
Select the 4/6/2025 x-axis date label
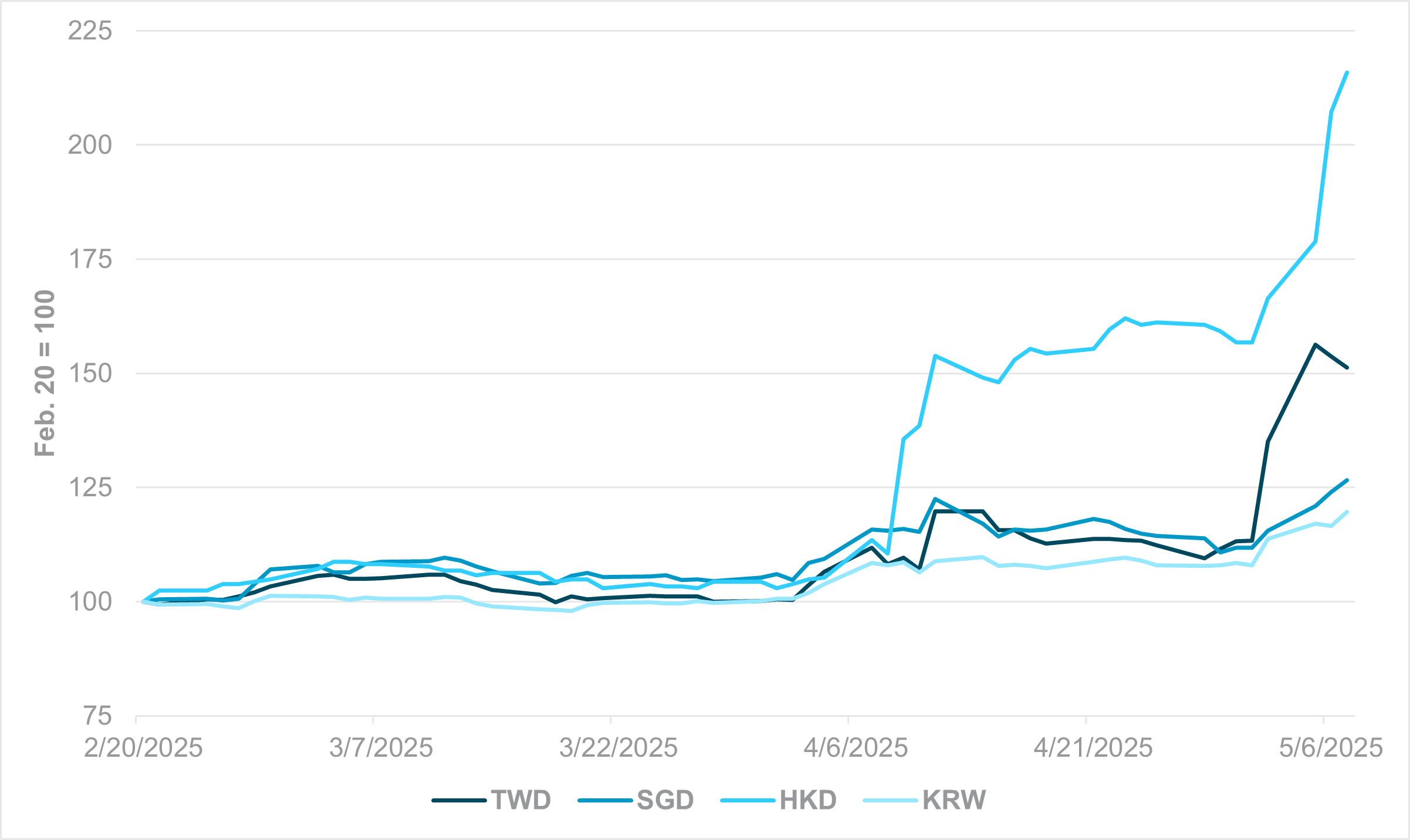click(x=856, y=748)
